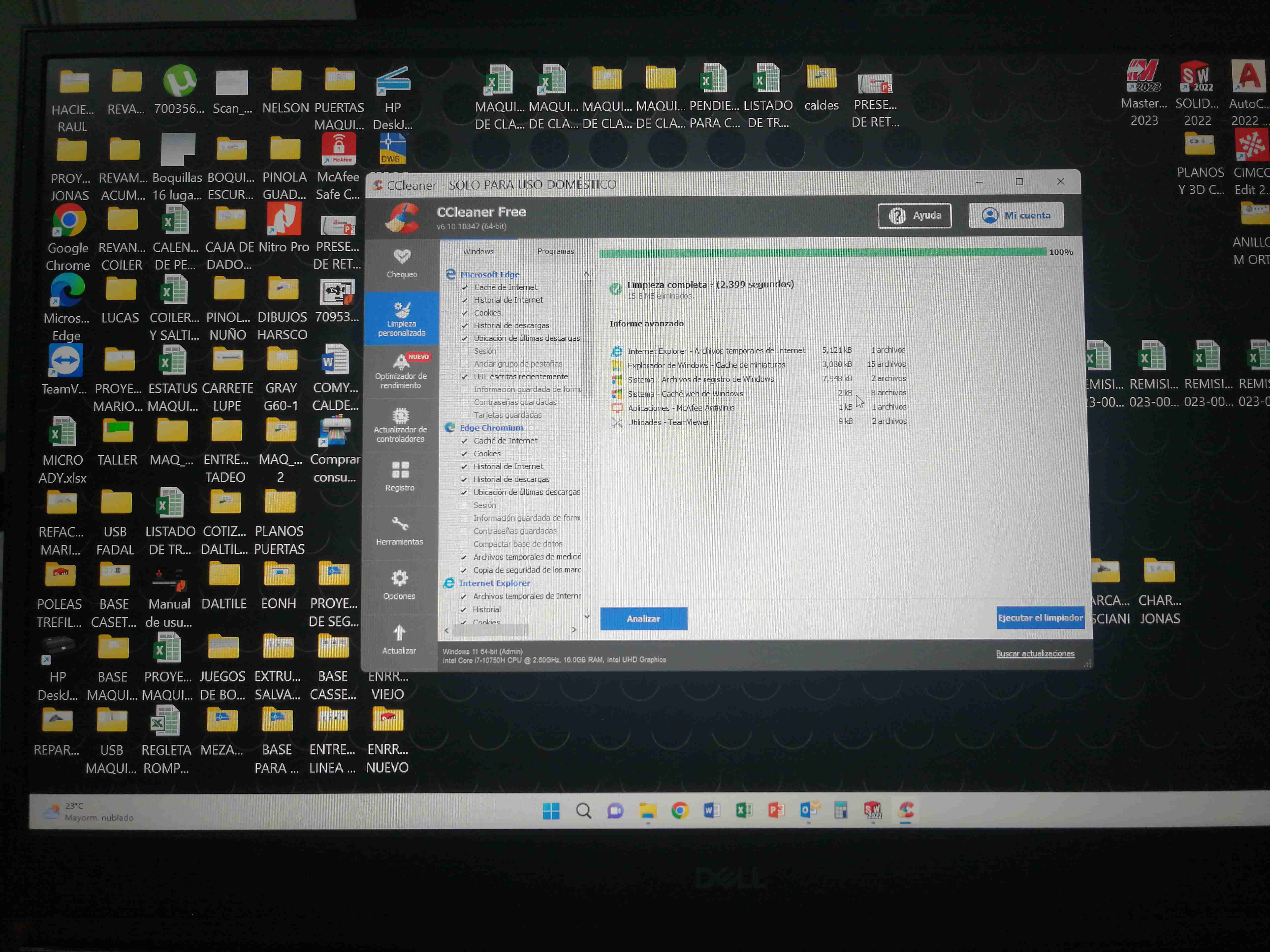The height and width of the screenshot is (952, 1270).
Task: Click the horizontal scroll right arrow
Action: 574,630
